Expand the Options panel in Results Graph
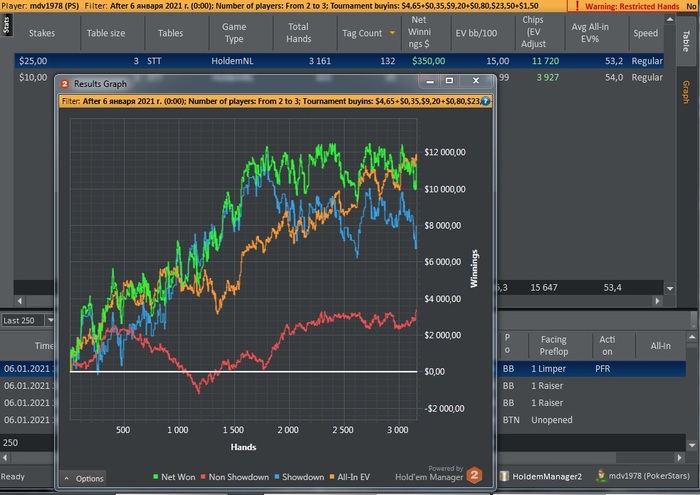 pos(84,478)
